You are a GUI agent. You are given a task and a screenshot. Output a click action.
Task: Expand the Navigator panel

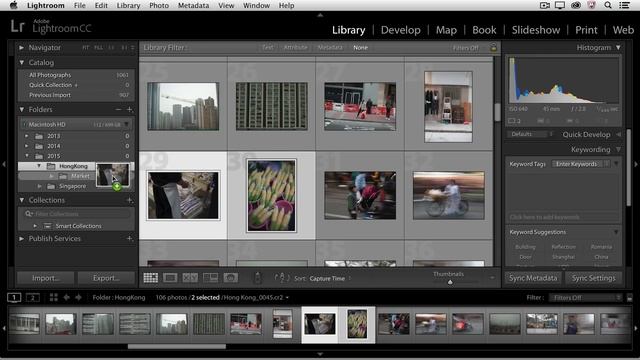click(21, 48)
